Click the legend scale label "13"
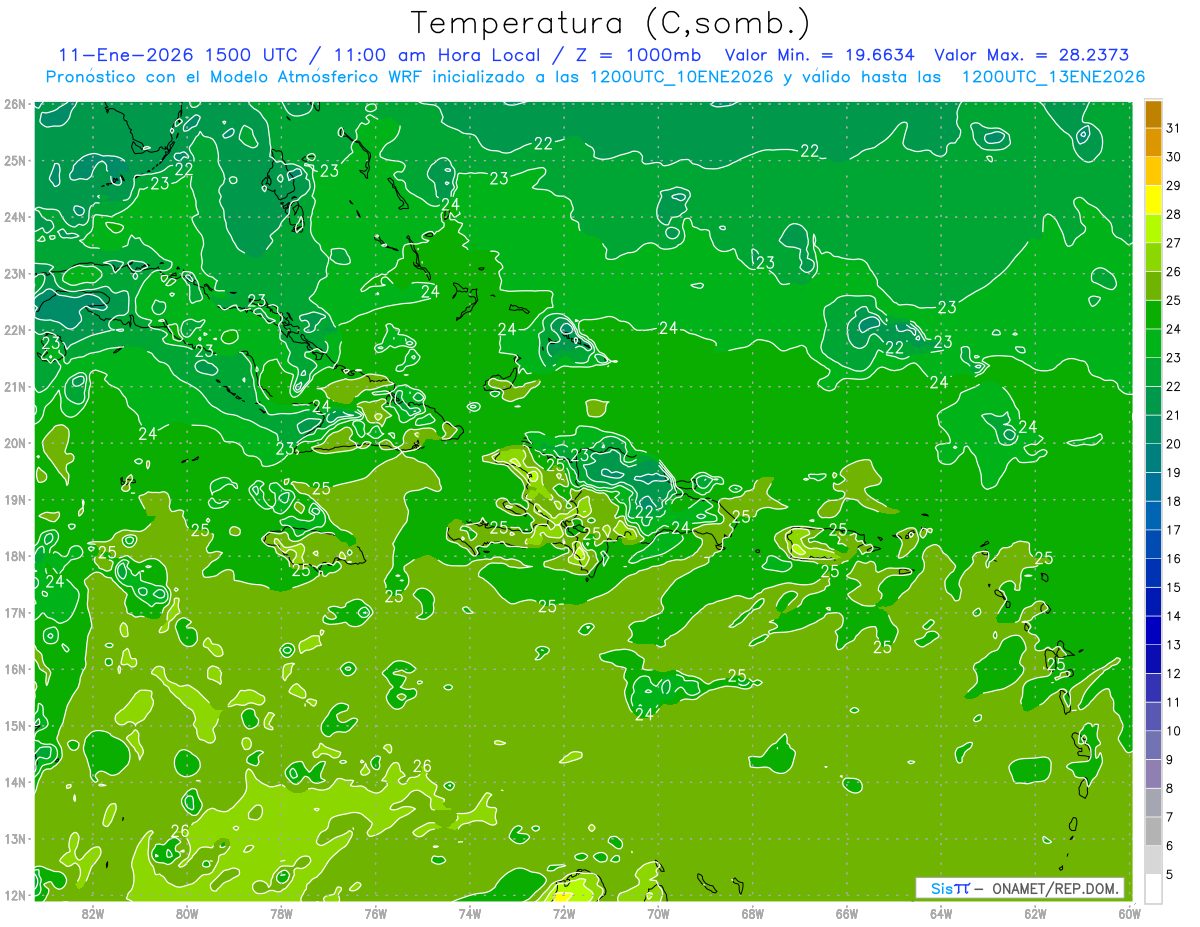Screen dimensions: 1200x927 click(x=1174, y=645)
